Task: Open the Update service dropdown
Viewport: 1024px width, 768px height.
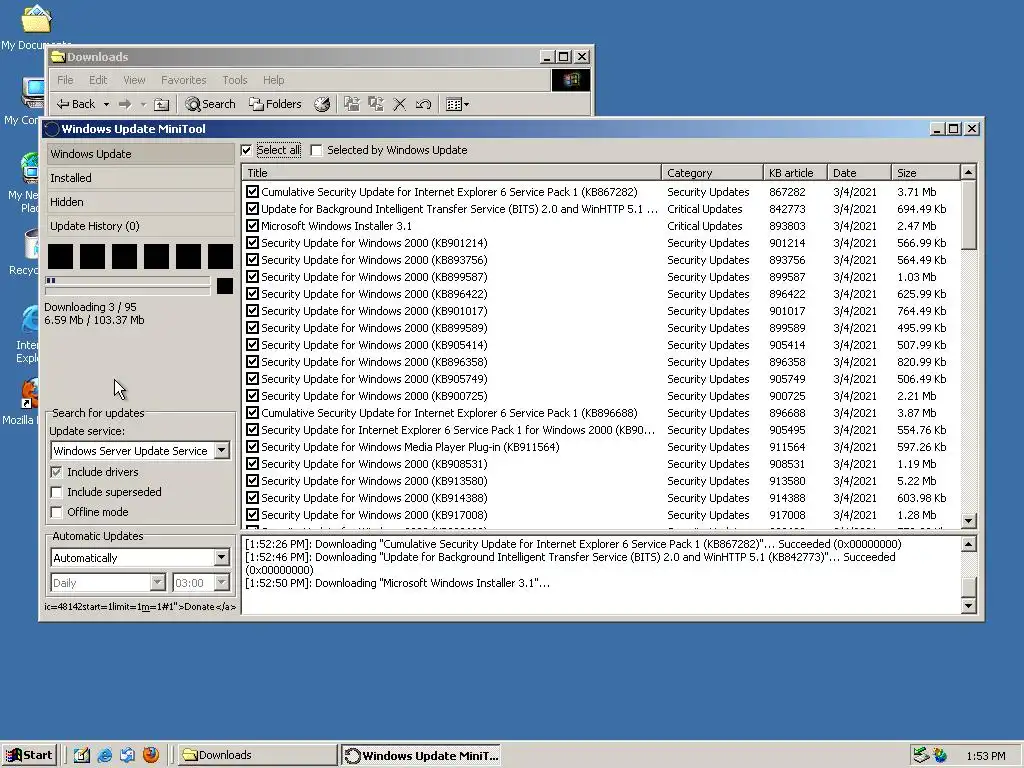Action: coord(222,451)
